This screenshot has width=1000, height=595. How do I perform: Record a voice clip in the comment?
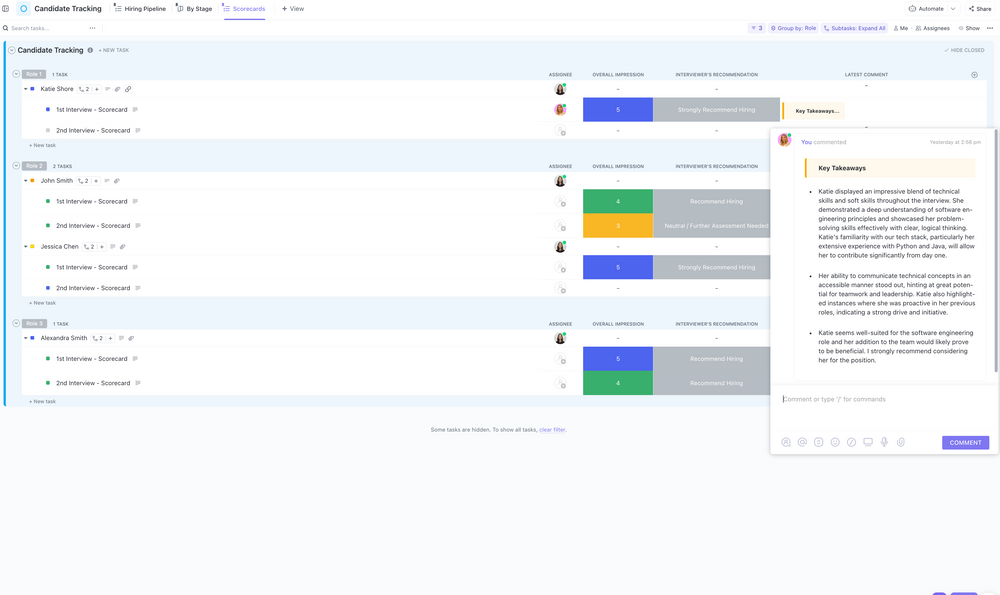tap(884, 442)
